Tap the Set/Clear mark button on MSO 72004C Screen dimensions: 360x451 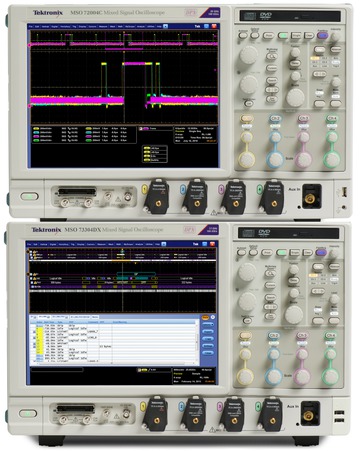coord(272,99)
